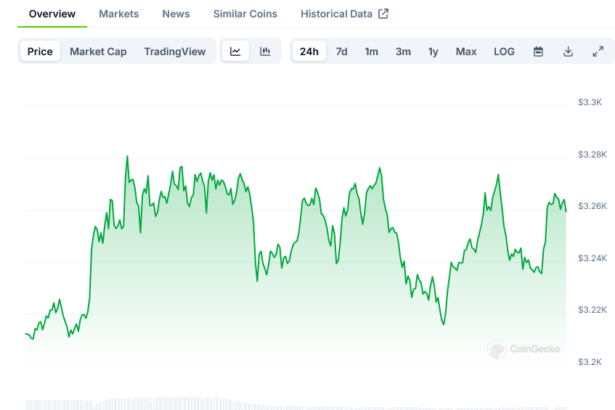Click the download chart icon
This screenshot has width=615, height=410.
pos(568,51)
